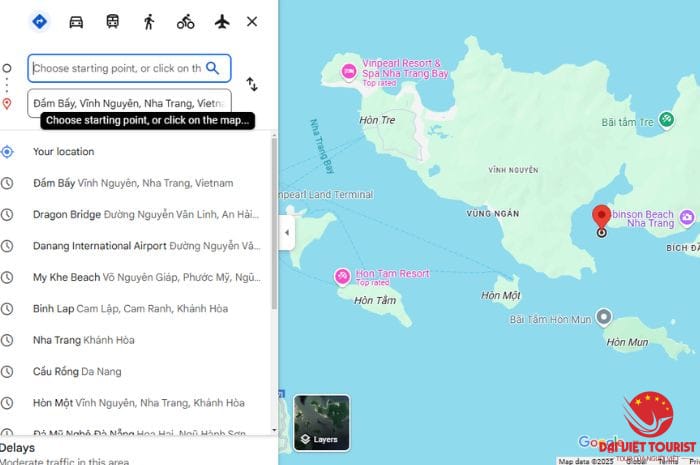Choose flights travel mode airplane icon
Viewport: 700px width, 465px height.
pyautogui.click(x=222, y=21)
